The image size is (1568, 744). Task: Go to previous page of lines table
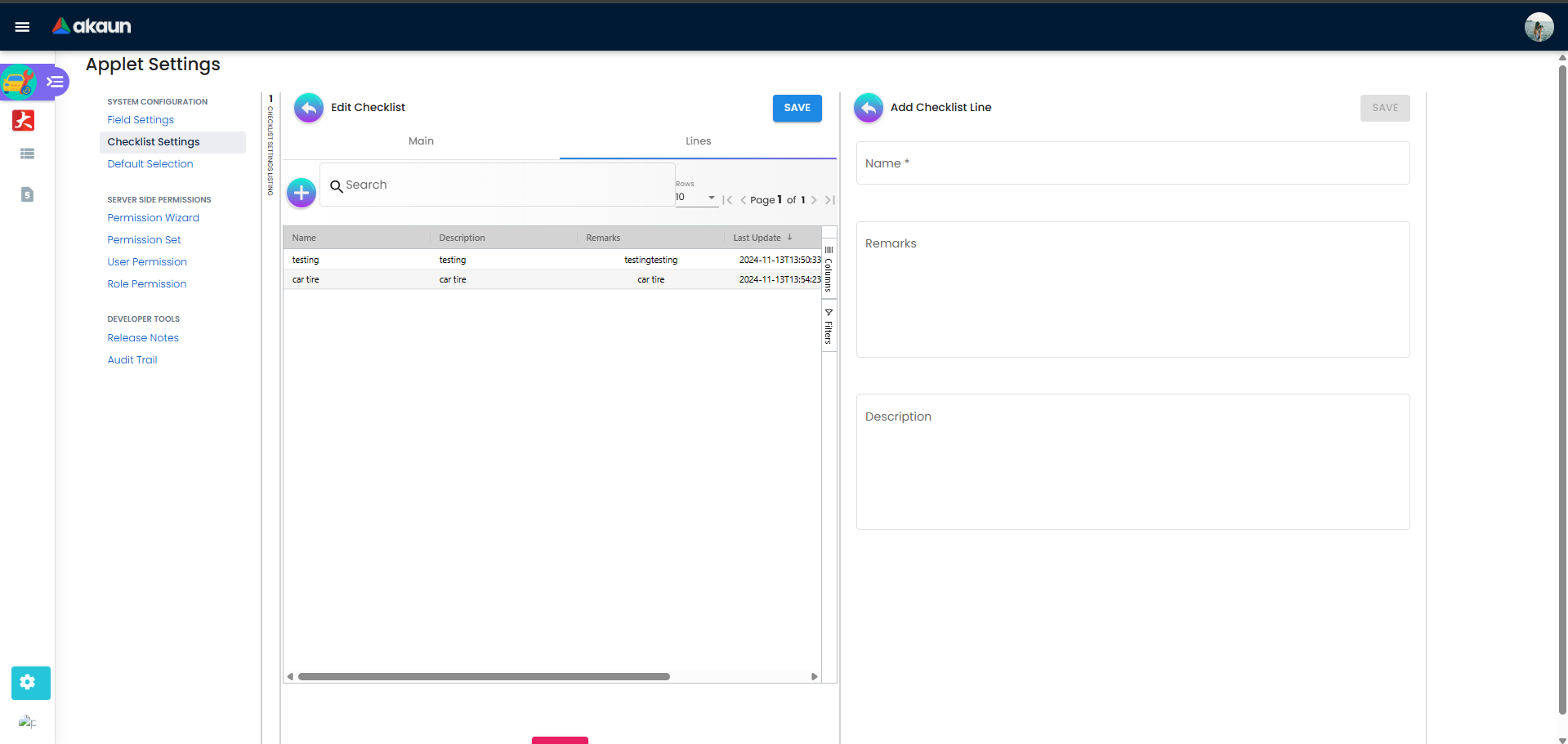click(x=743, y=200)
